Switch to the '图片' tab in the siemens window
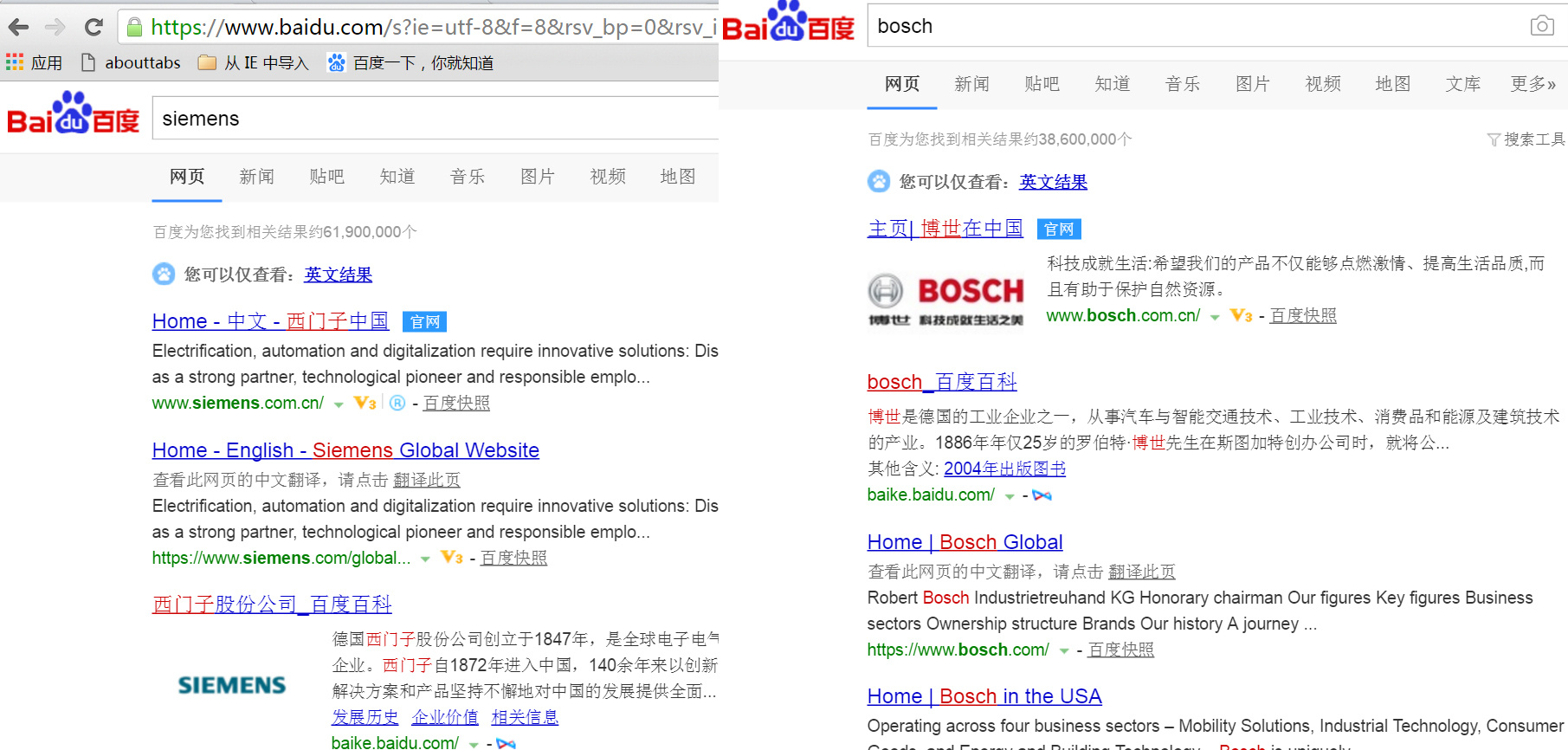Image resolution: width=1568 pixels, height=750 pixels. pyautogui.click(x=538, y=177)
